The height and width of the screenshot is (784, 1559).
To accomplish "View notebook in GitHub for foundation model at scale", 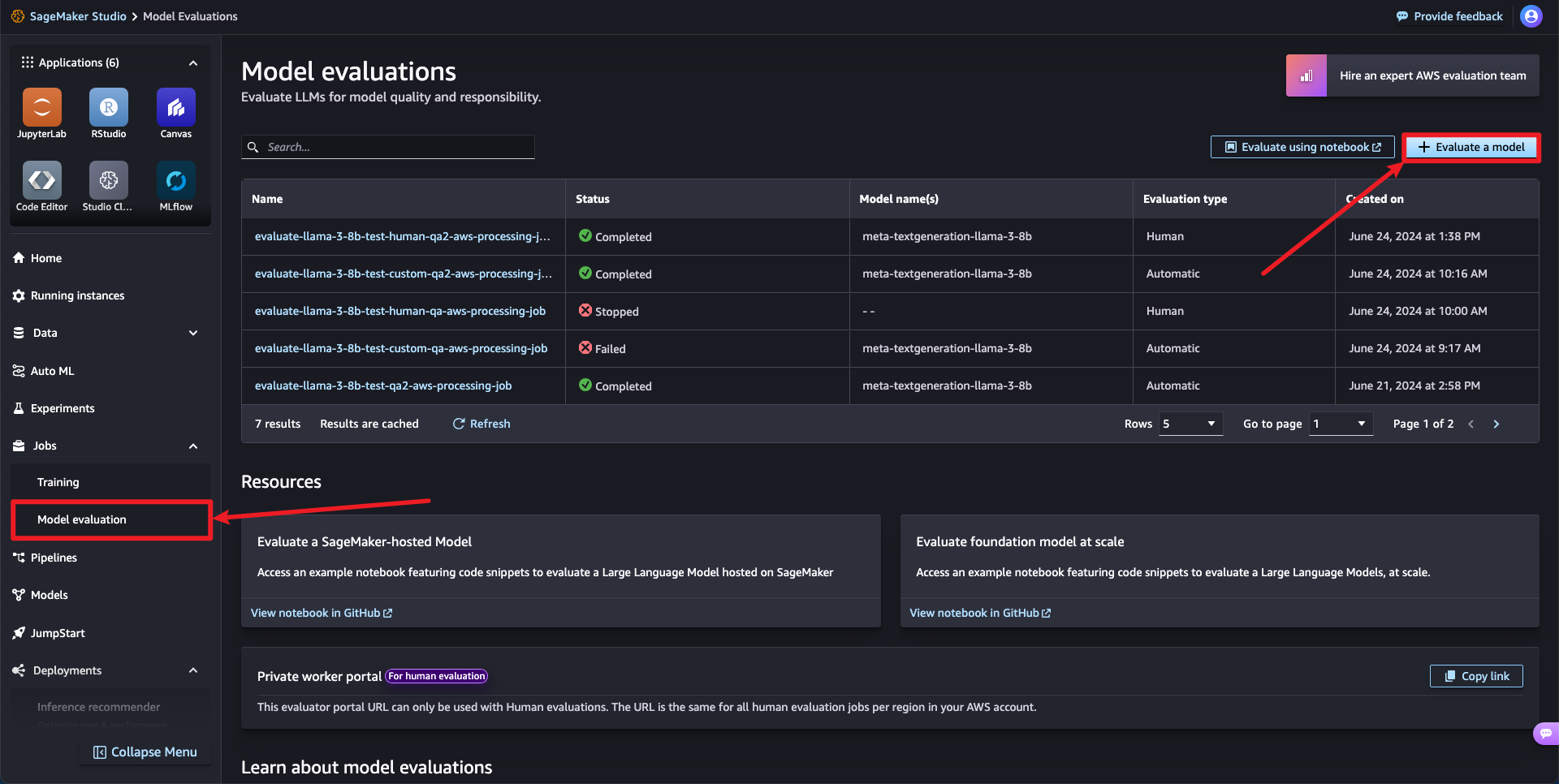I will 980,613.
